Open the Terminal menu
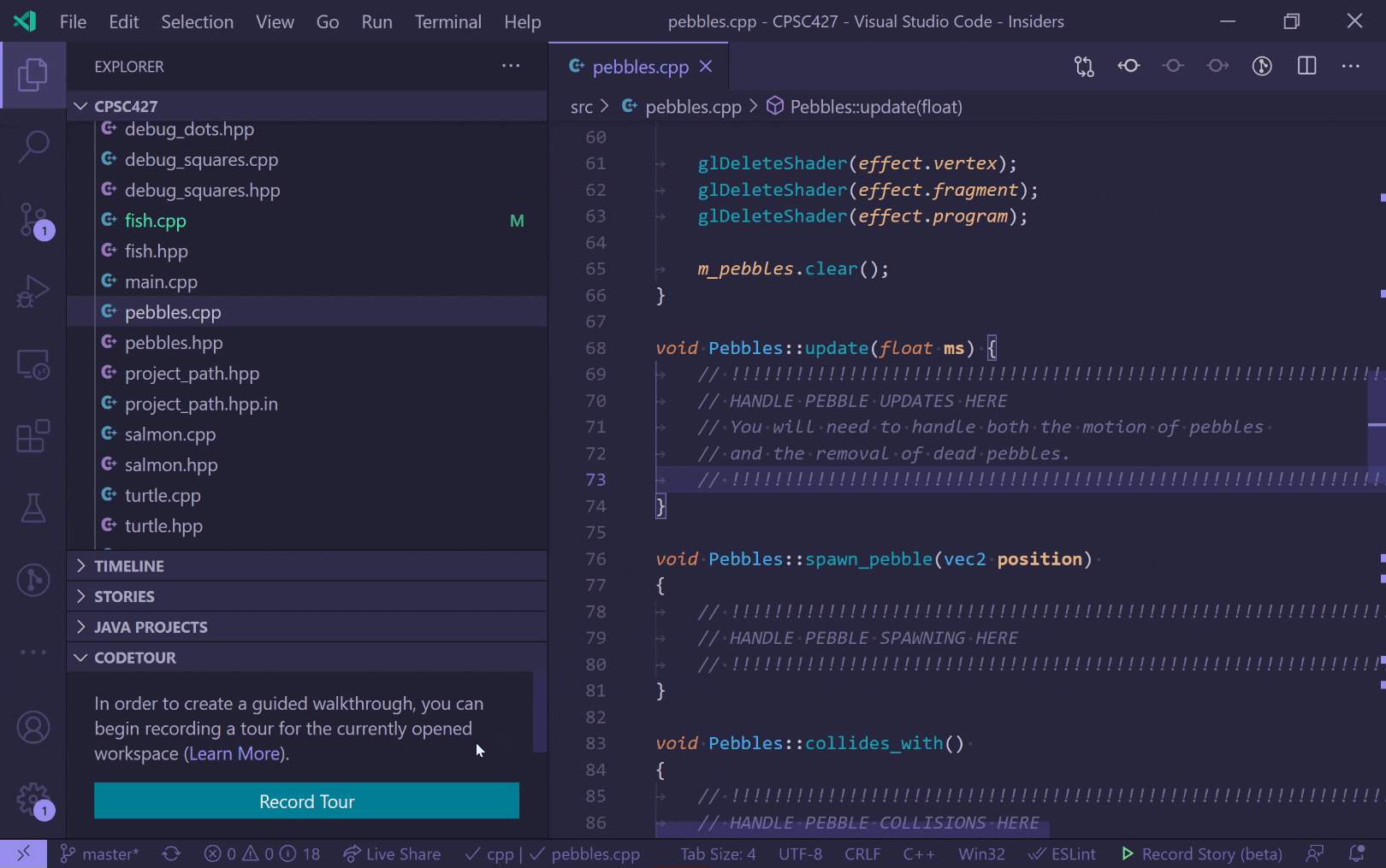 coord(448,21)
